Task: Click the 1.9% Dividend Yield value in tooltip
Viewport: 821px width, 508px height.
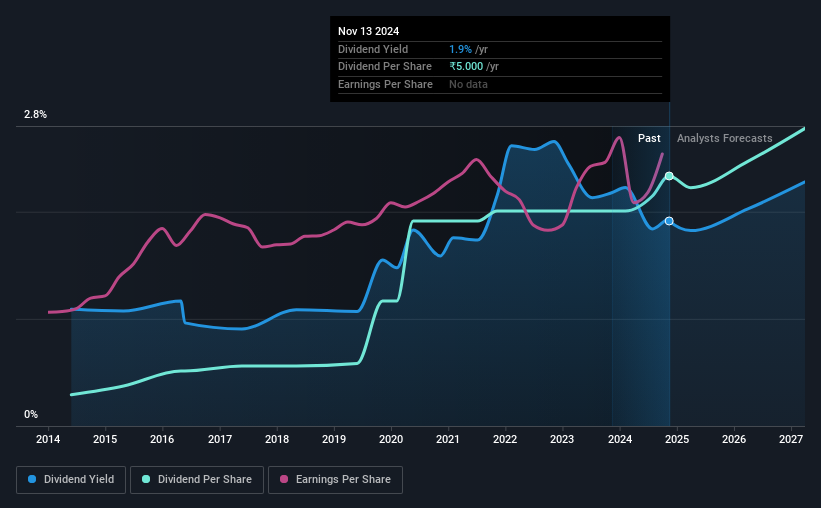Action: tap(460, 49)
